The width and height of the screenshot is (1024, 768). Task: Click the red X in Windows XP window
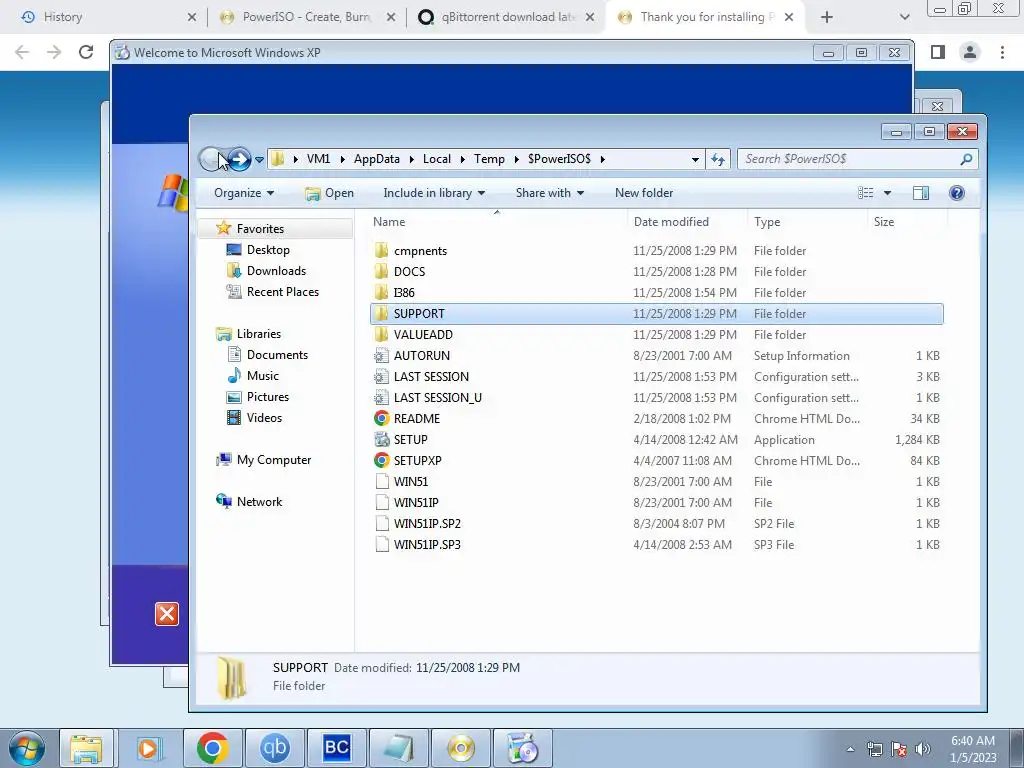167,614
